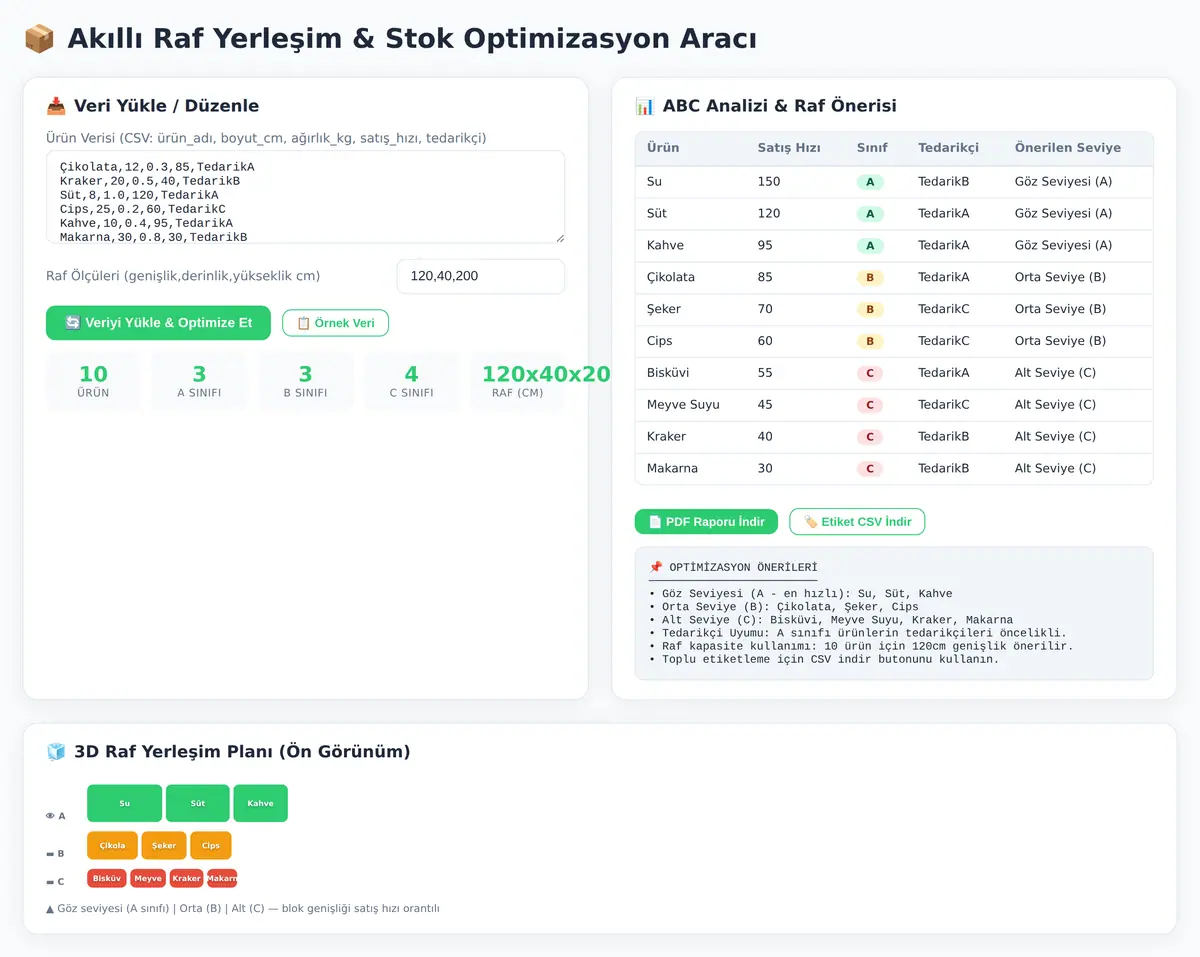Select the red Kraker block
The width and height of the screenshot is (1200, 957).
tap(186, 878)
